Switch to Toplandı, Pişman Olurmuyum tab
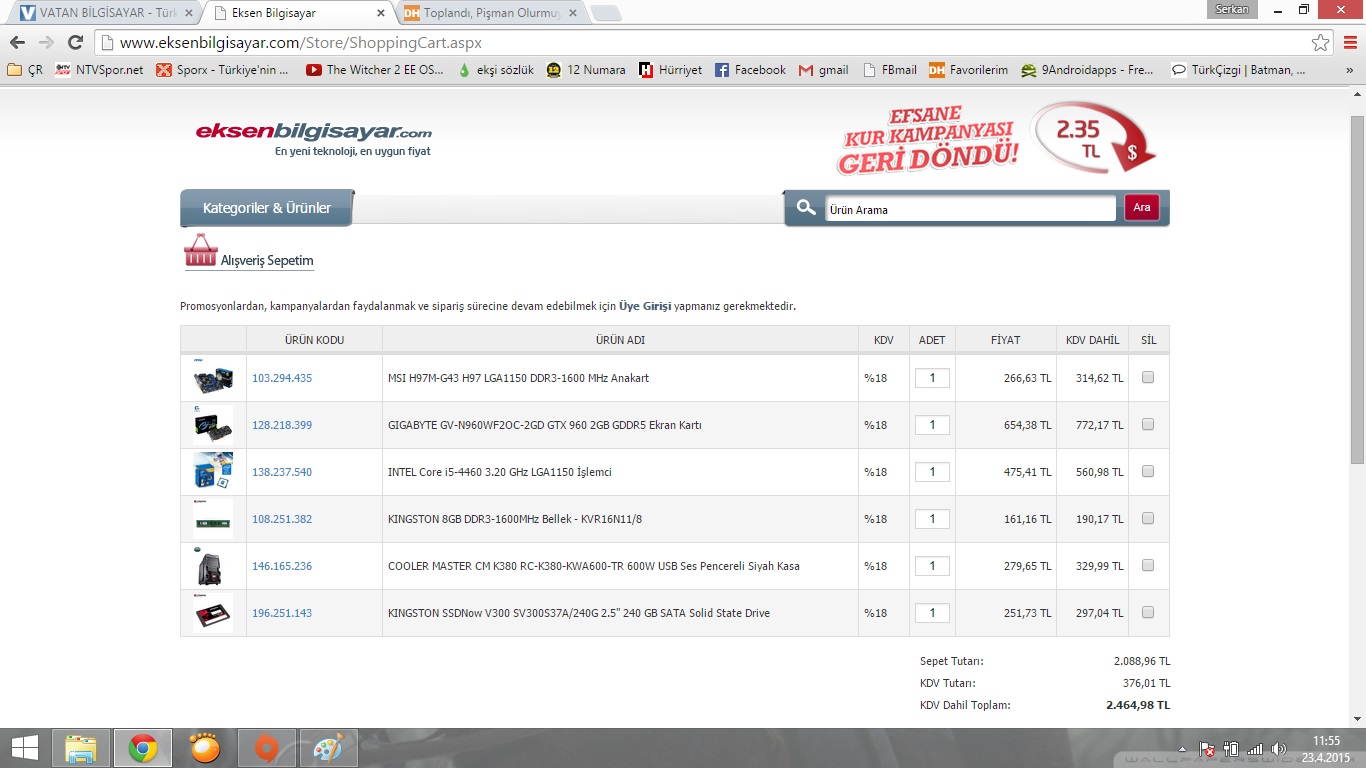1366x768 pixels. tap(490, 13)
